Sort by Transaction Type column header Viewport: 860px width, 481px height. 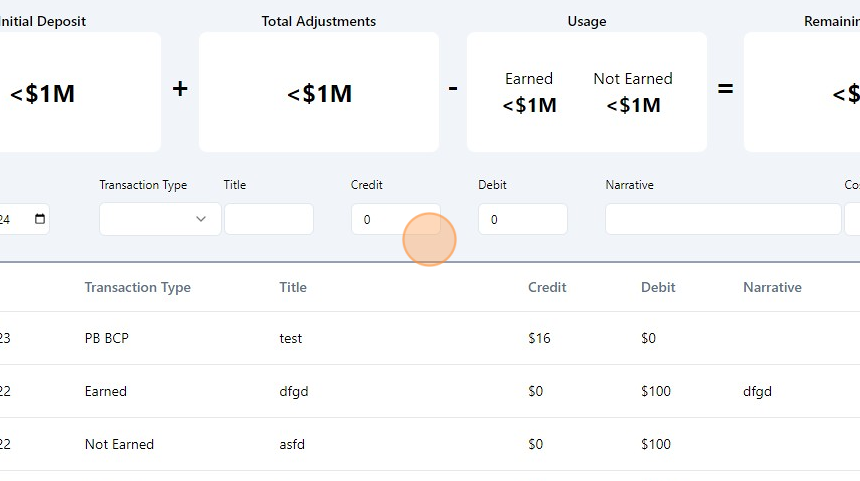pyautogui.click(x=137, y=287)
